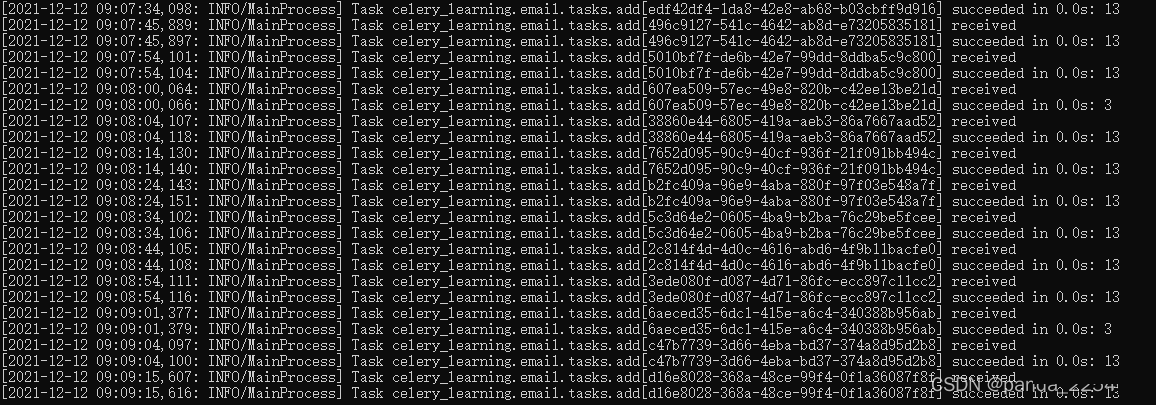Image resolution: width=1156 pixels, height=405 pixels.
Task: Click task ID 7652d095 received line
Action: pyautogui.click(x=509, y=153)
